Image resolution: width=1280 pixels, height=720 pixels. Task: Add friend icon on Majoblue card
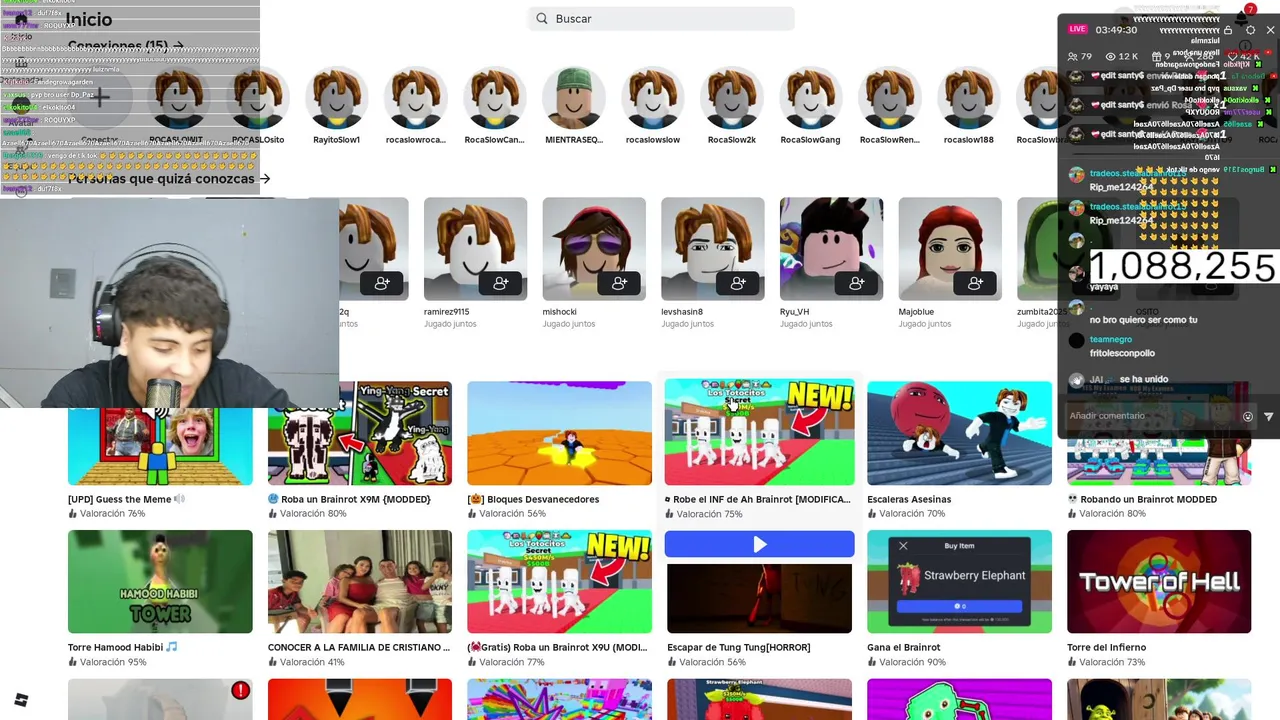click(x=976, y=284)
